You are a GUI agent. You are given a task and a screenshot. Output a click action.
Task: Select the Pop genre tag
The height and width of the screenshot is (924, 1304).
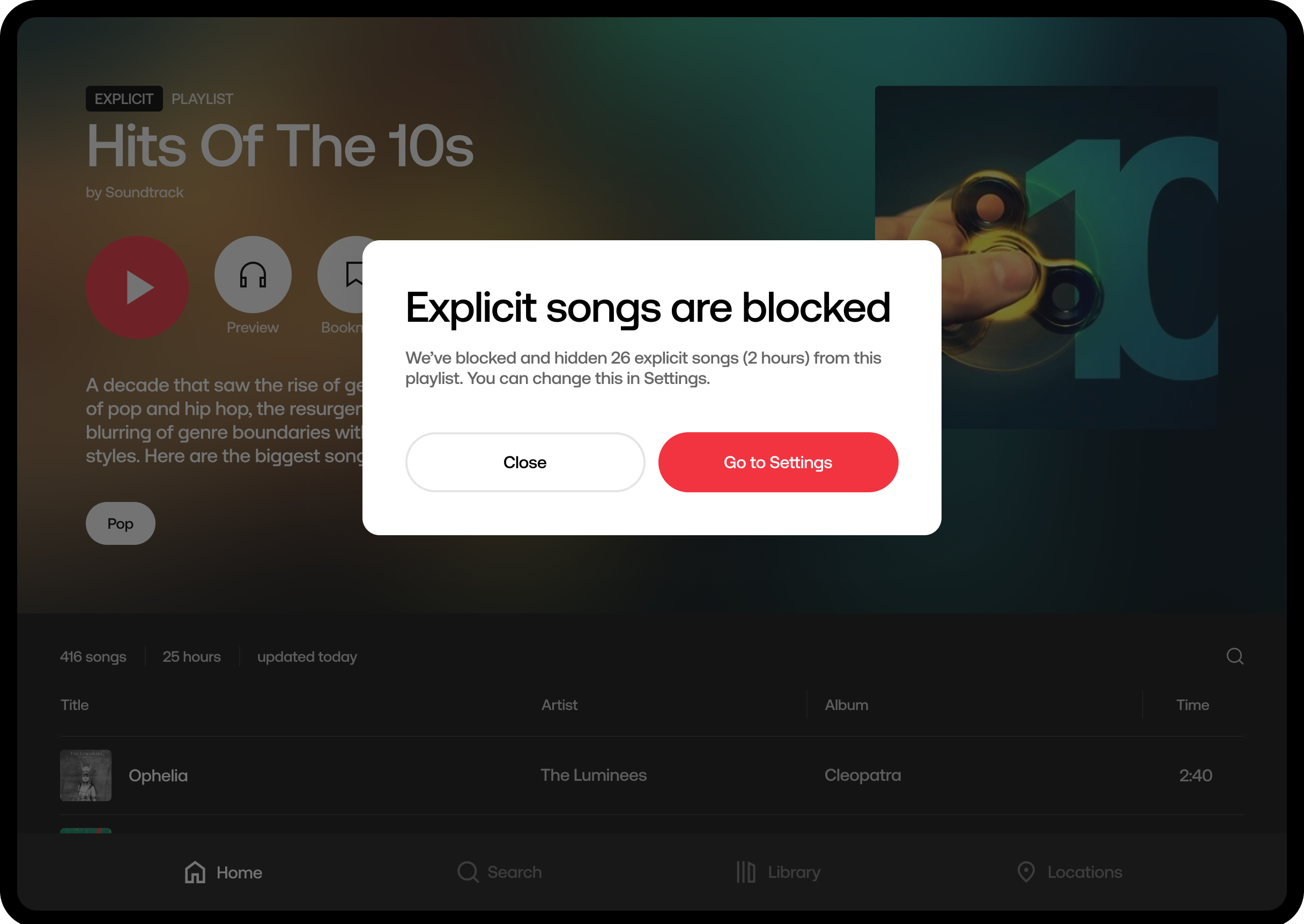pyautogui.click(x=120, y=523)
